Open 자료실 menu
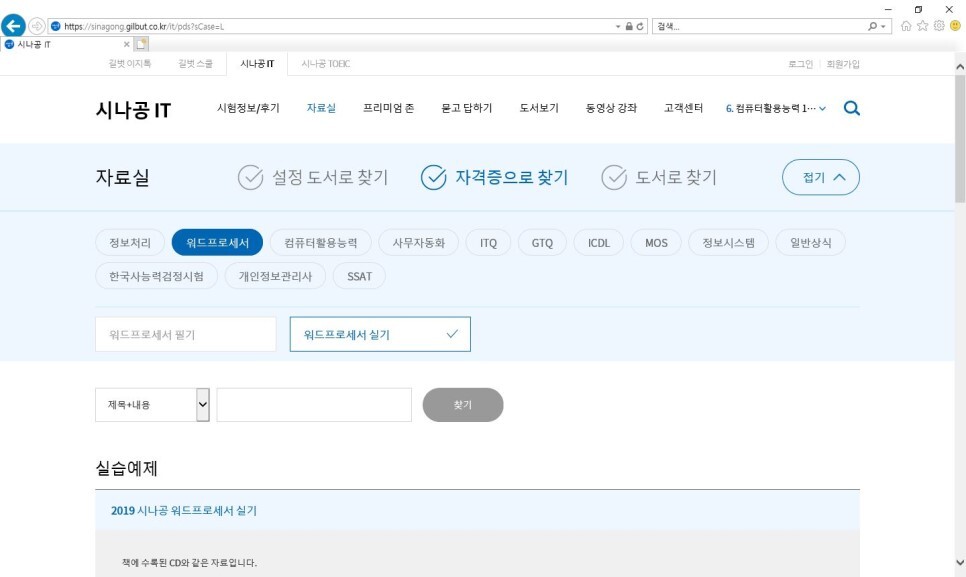Screen dimensions: 966x577 [x=321, y=108]
